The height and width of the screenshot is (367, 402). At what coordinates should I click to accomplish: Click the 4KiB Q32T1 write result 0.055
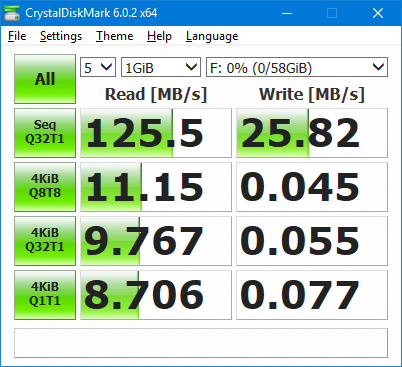pyautogui.click(x=312, y=241)
